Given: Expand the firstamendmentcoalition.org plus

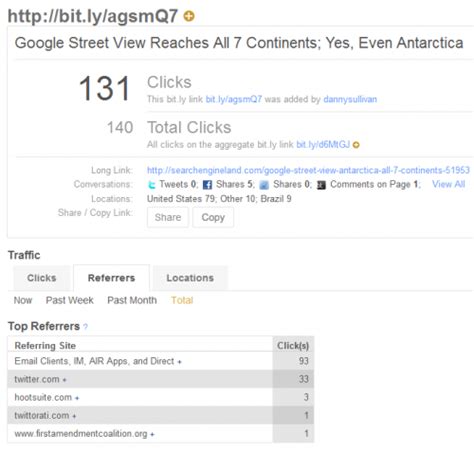Looking at the screenshot, I should [x=152, y=434].
